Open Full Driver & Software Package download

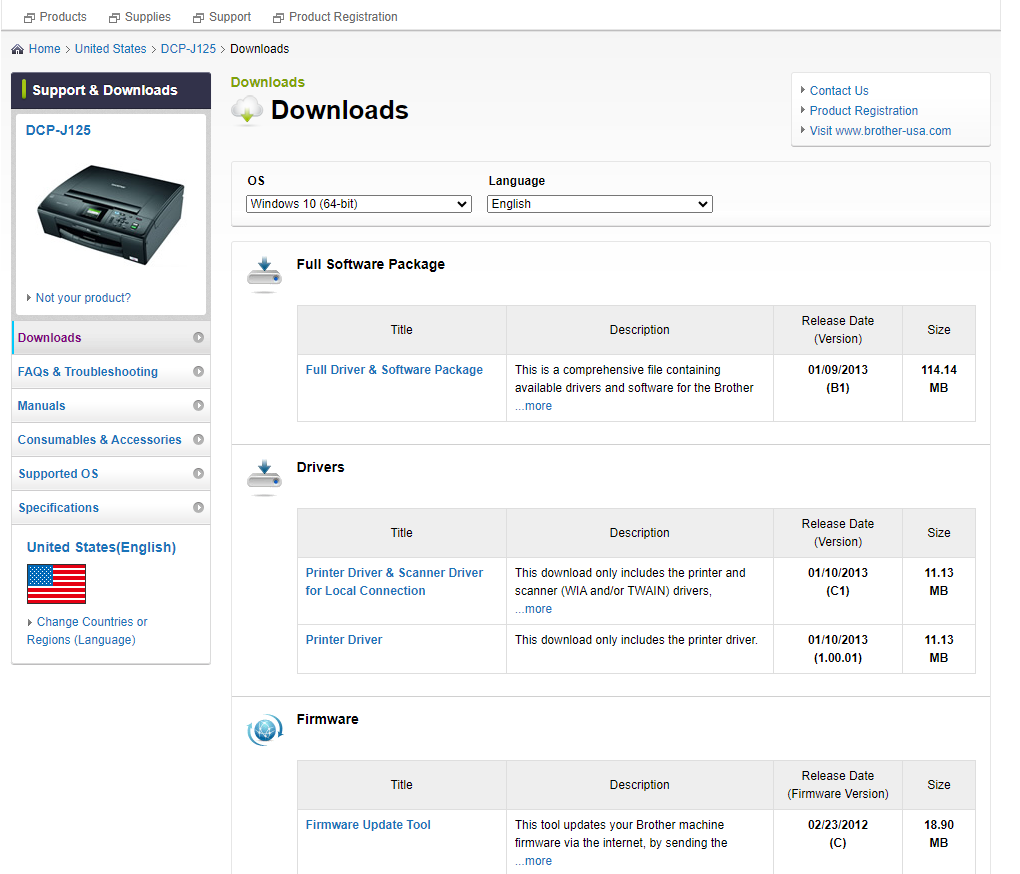(394, 369)
